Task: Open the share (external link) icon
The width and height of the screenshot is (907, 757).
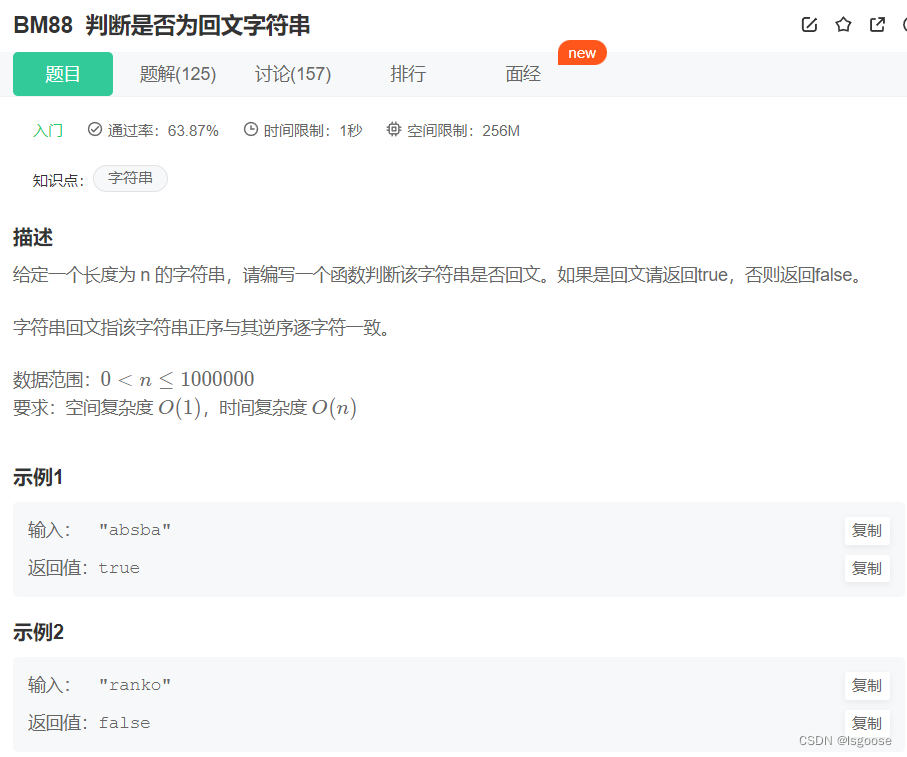Action: pyautogui.click(x=876, y=25)
